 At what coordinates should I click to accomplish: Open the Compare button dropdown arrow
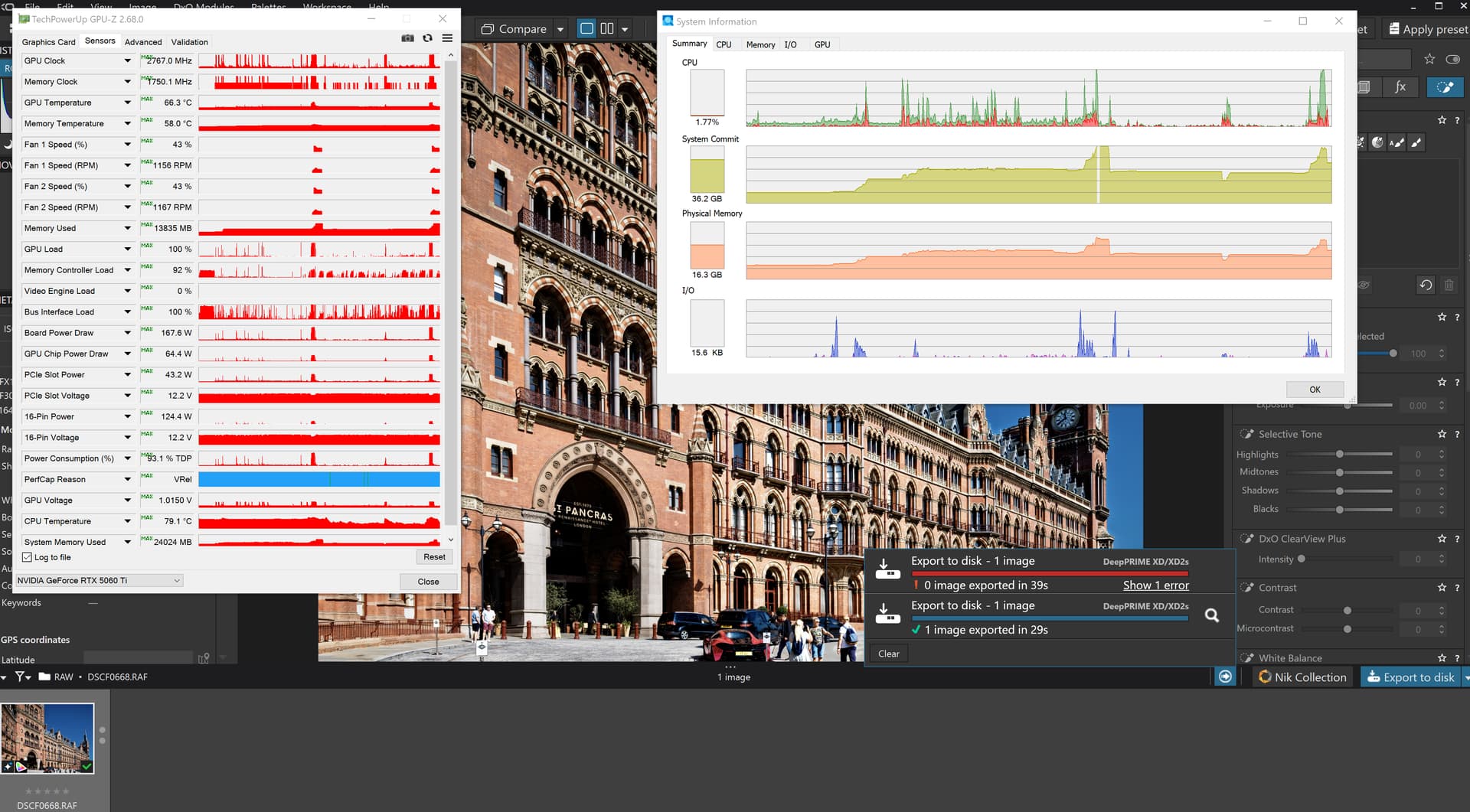pos(560,29)
